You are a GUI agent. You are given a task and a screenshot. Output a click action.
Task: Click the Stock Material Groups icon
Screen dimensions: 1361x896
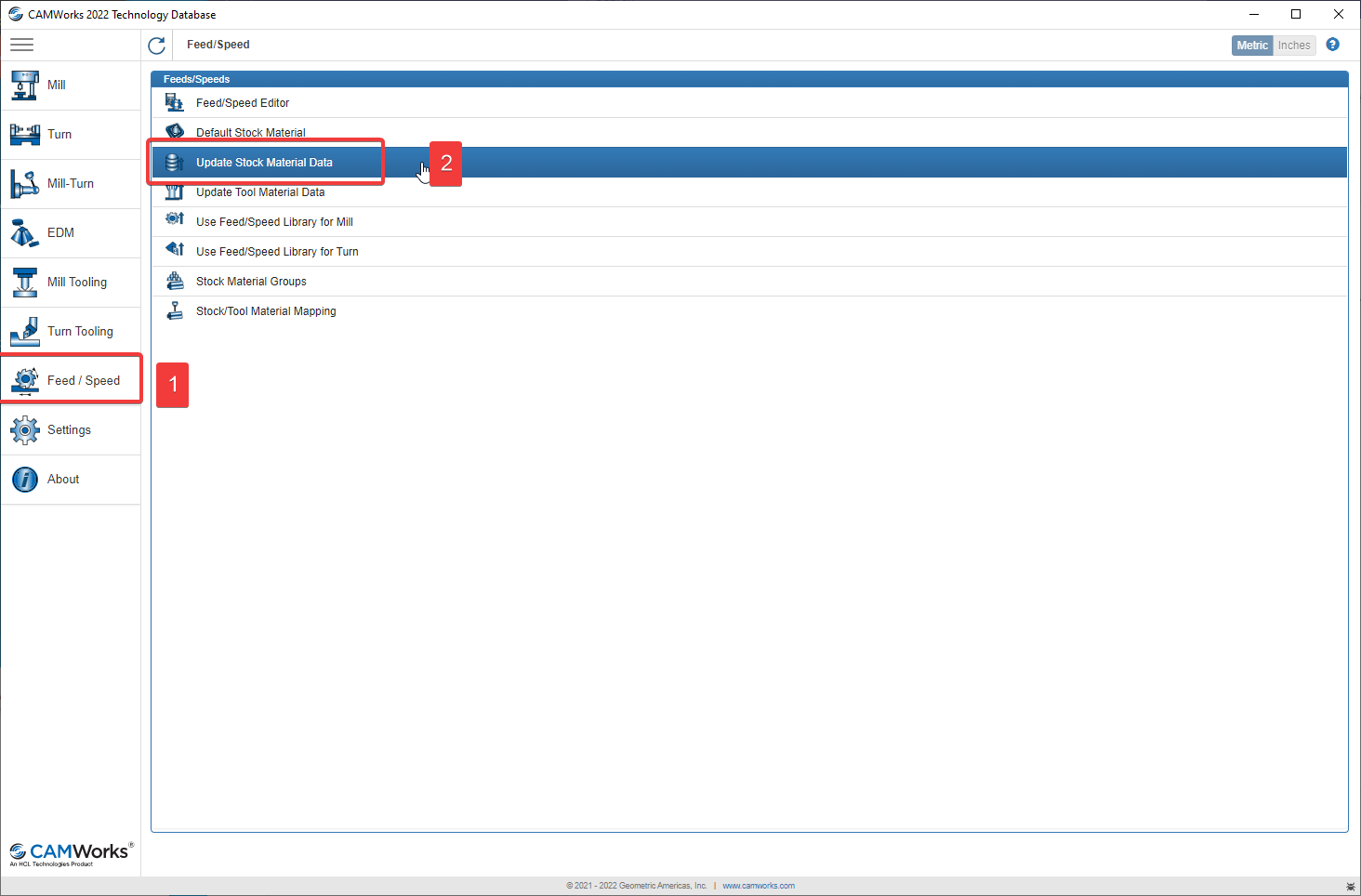click(175, 281)
